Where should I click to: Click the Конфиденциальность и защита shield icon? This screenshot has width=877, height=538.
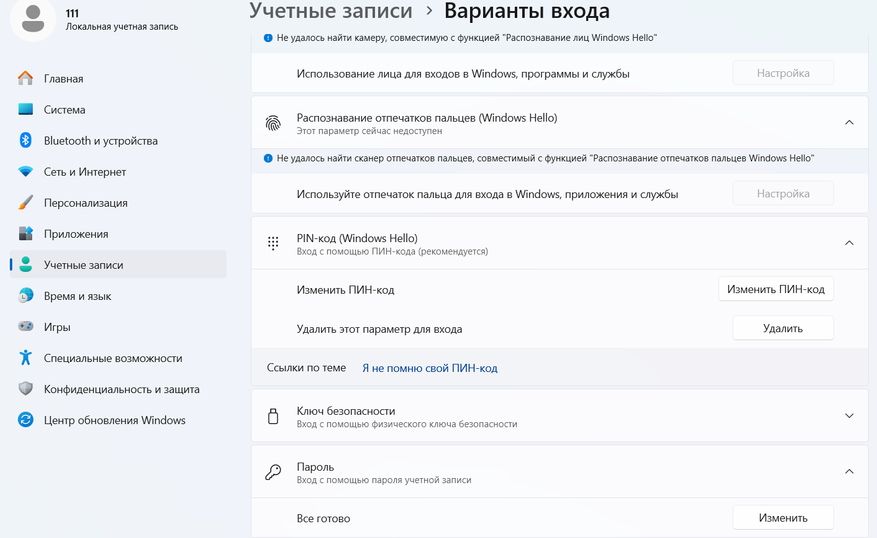coord(26,389)
